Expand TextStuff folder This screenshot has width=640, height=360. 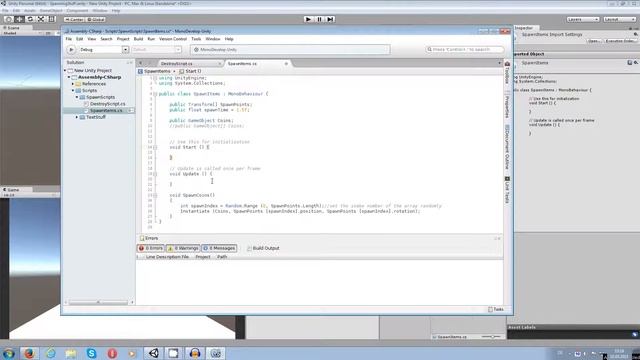point(77,117)
